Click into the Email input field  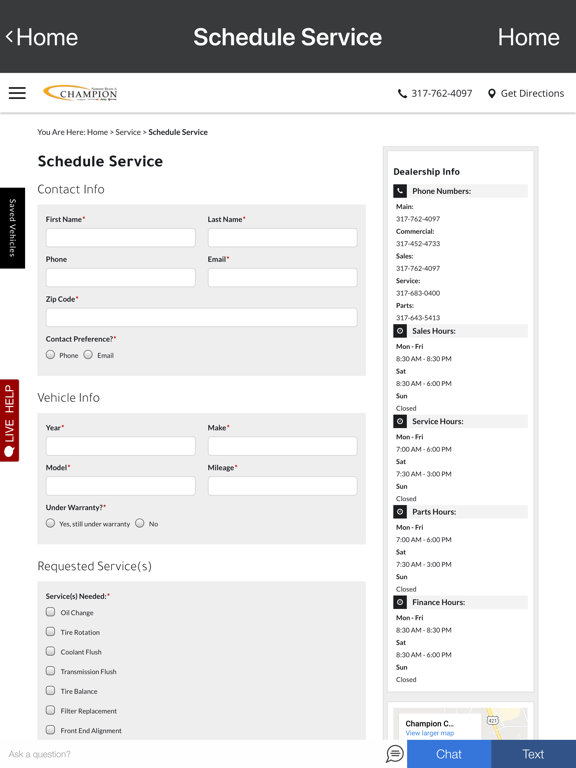tap(283, 278)
